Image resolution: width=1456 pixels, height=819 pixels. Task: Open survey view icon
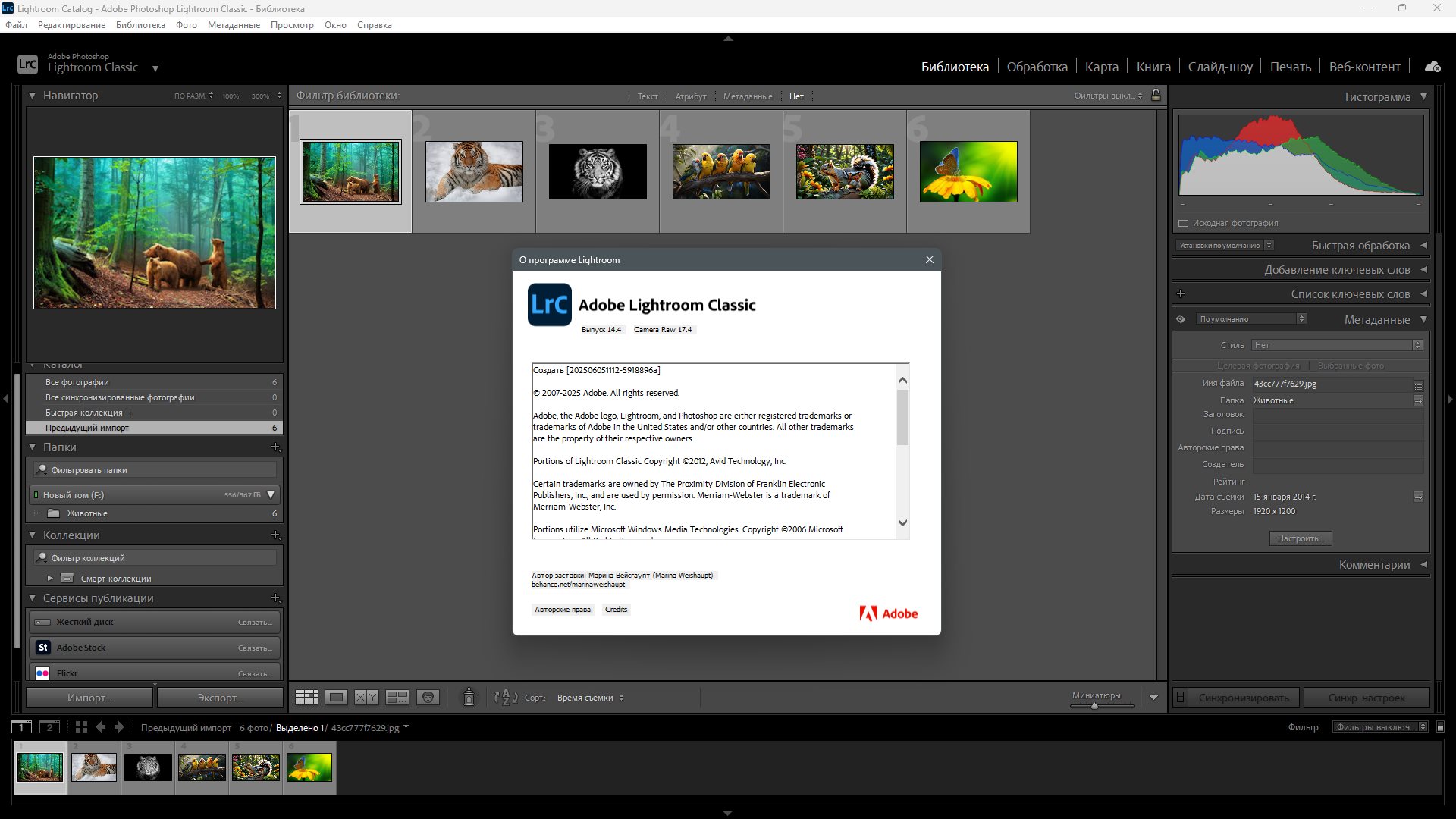(x=397, y=698)
